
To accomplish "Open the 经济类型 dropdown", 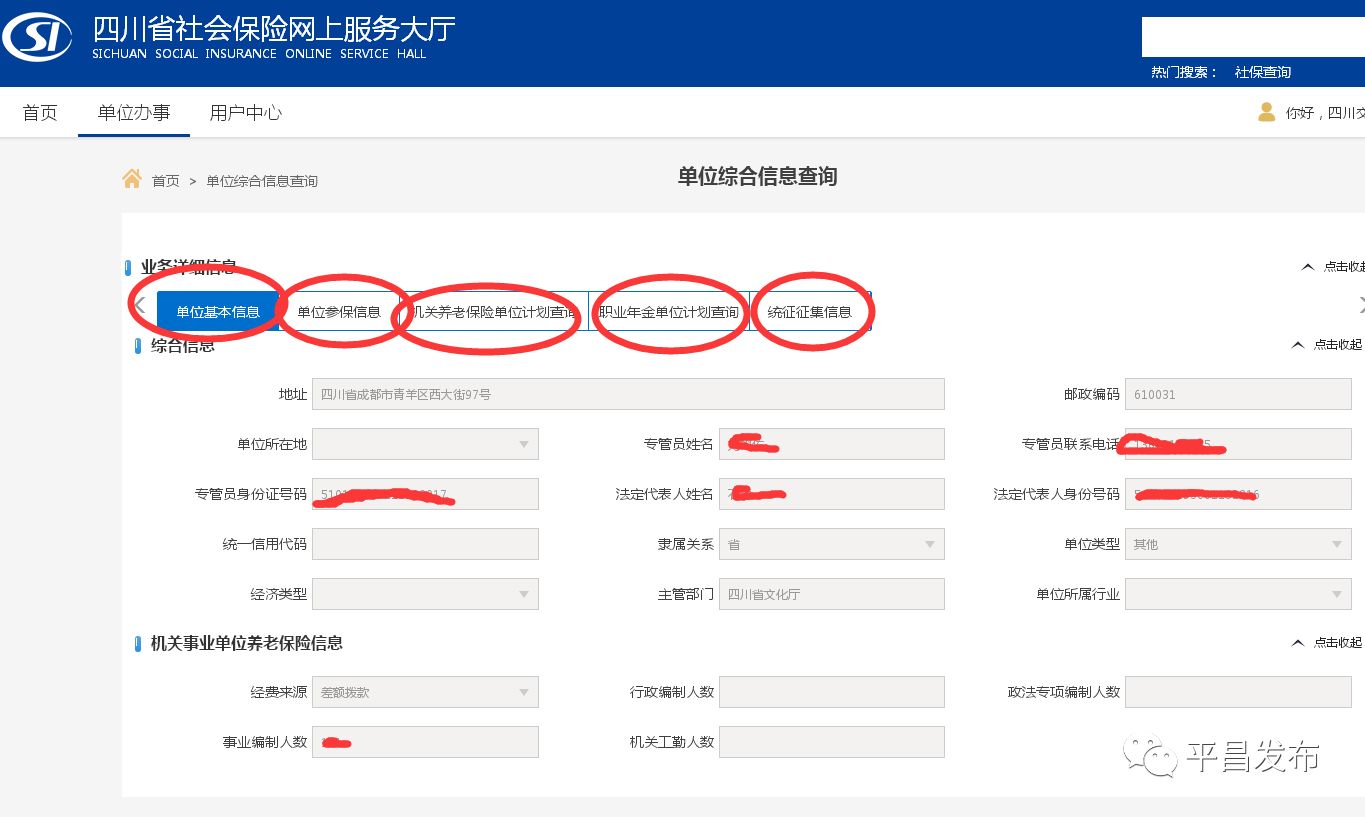I will tap(425, 594).
